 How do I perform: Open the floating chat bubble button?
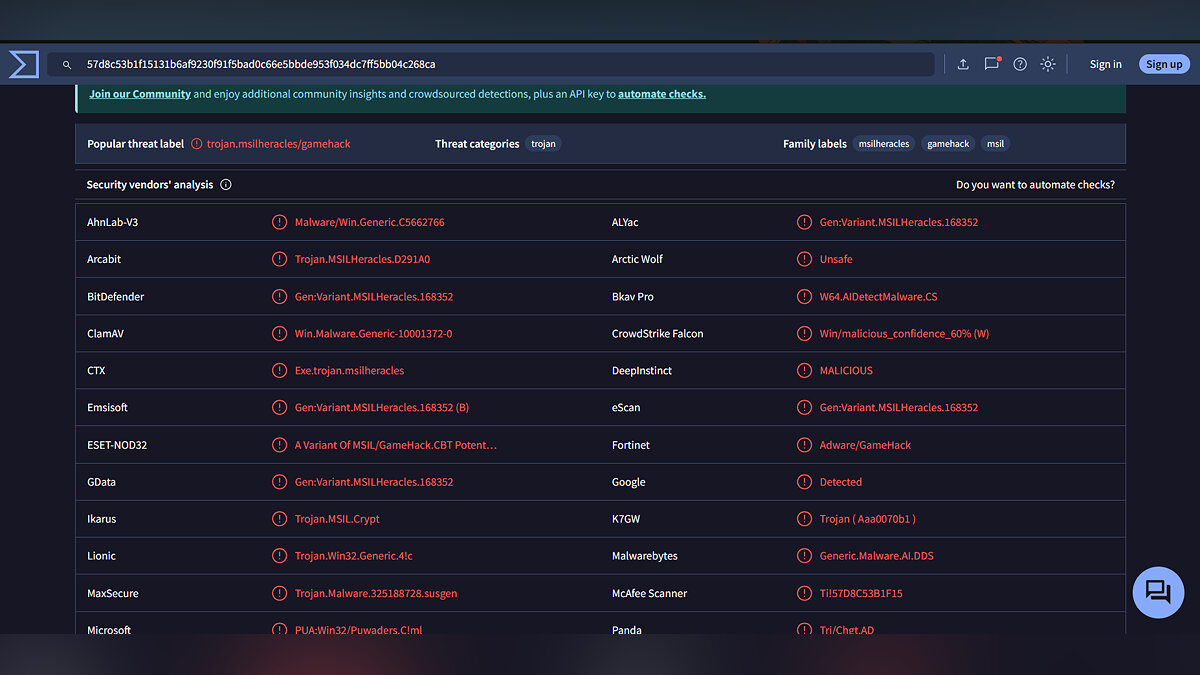[x=1157, y=592]
